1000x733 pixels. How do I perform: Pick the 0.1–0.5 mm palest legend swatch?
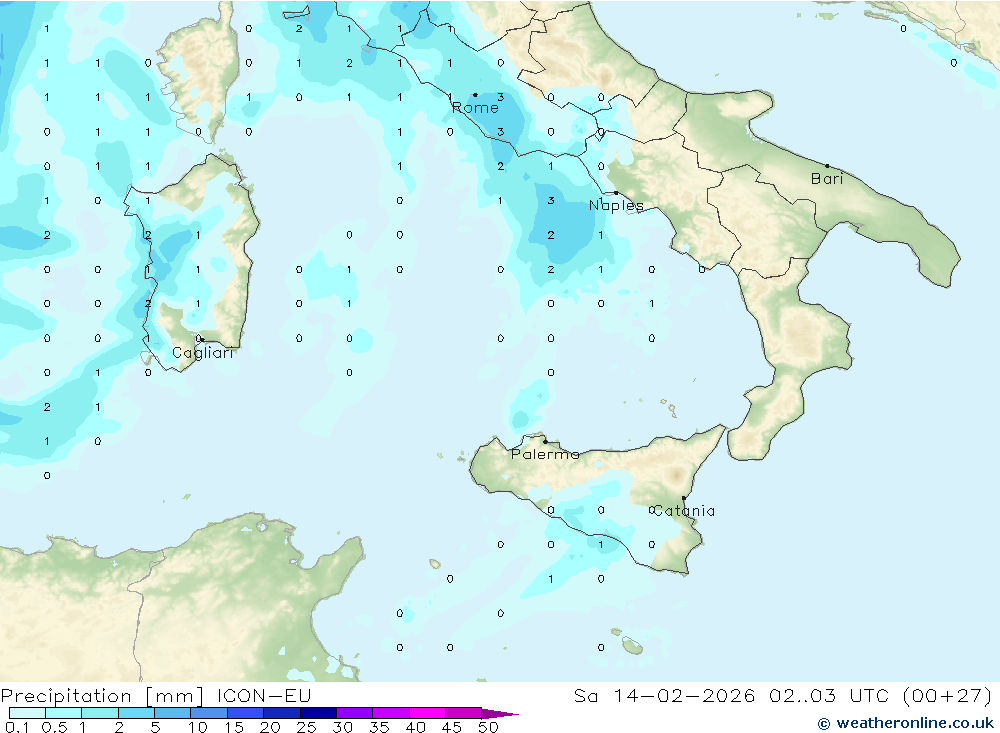pos(27,713)
